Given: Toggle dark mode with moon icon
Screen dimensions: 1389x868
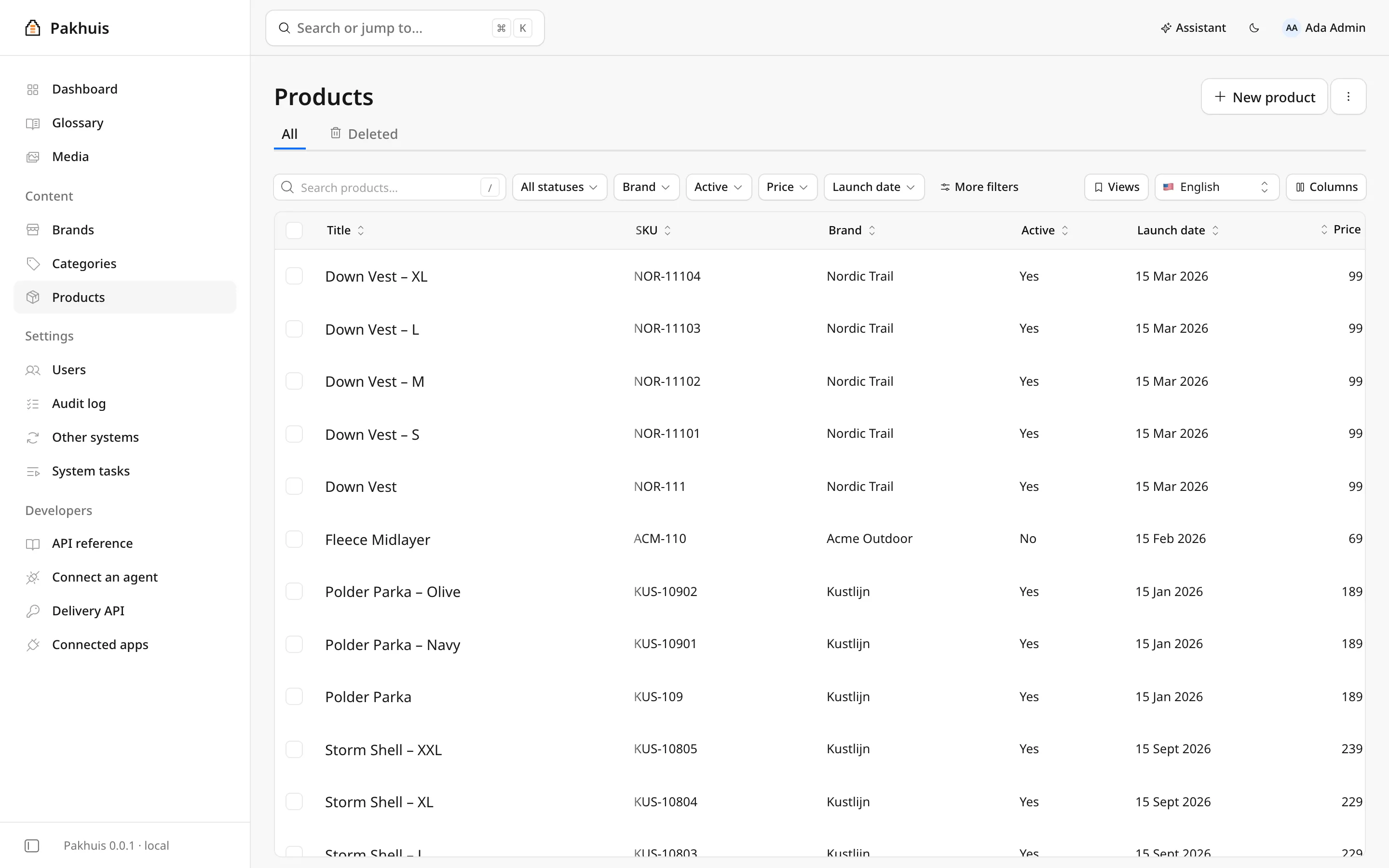Looking at the screenshot, I should (1254, 27).
